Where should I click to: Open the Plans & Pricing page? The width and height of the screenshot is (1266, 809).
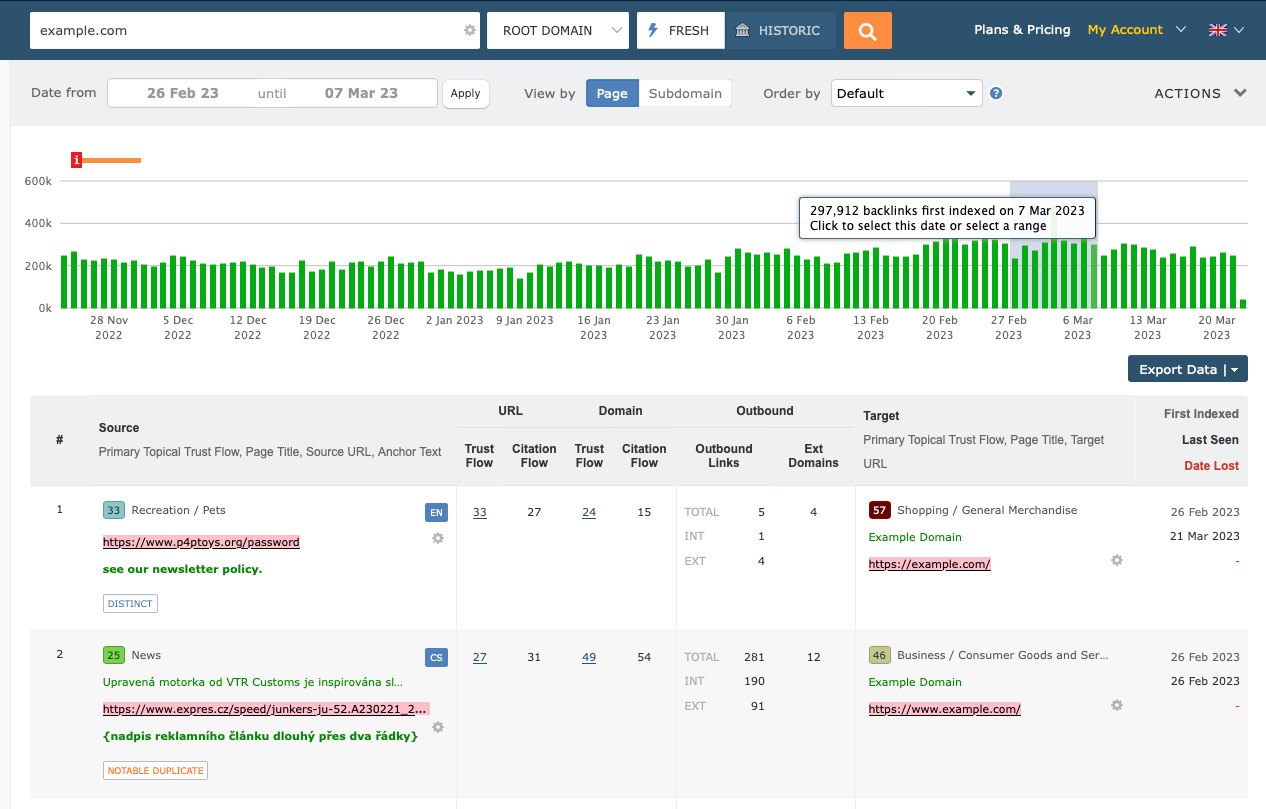[1022, 29]
